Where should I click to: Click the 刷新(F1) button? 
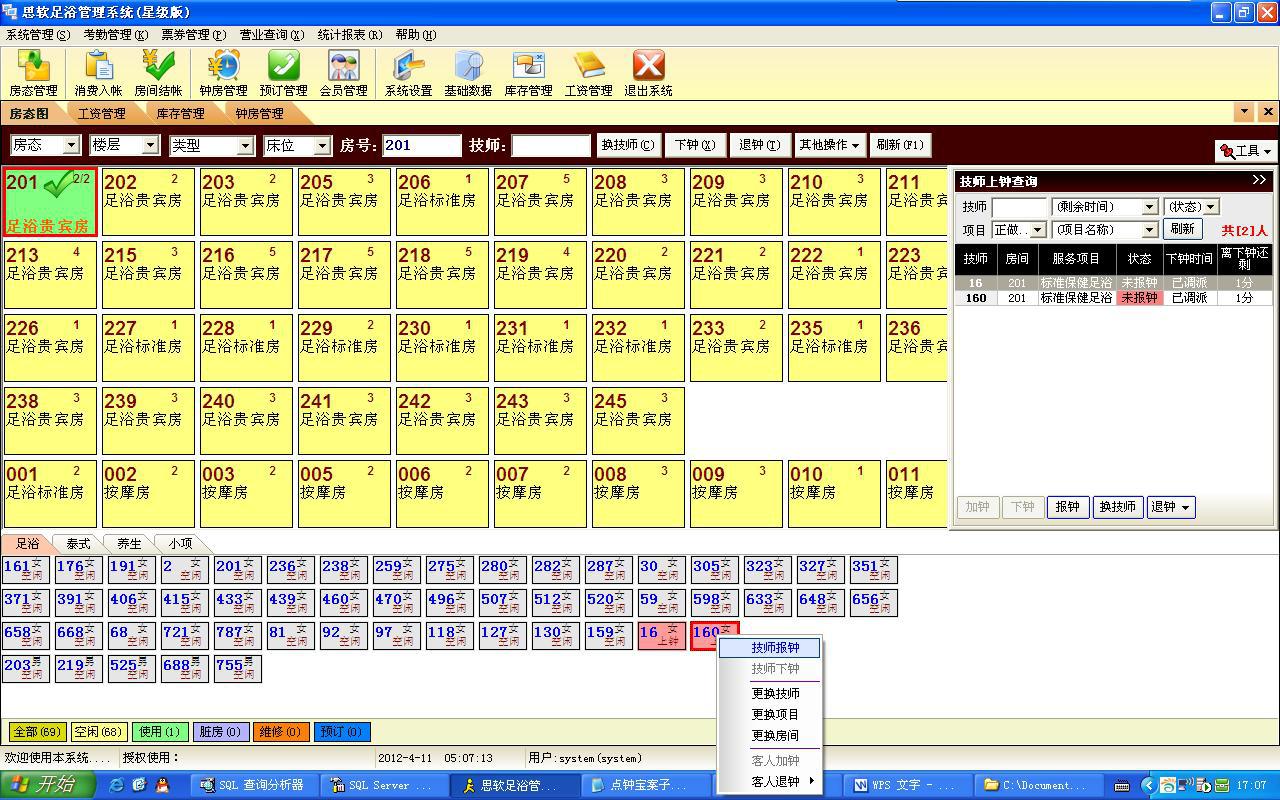pos(900,145)
